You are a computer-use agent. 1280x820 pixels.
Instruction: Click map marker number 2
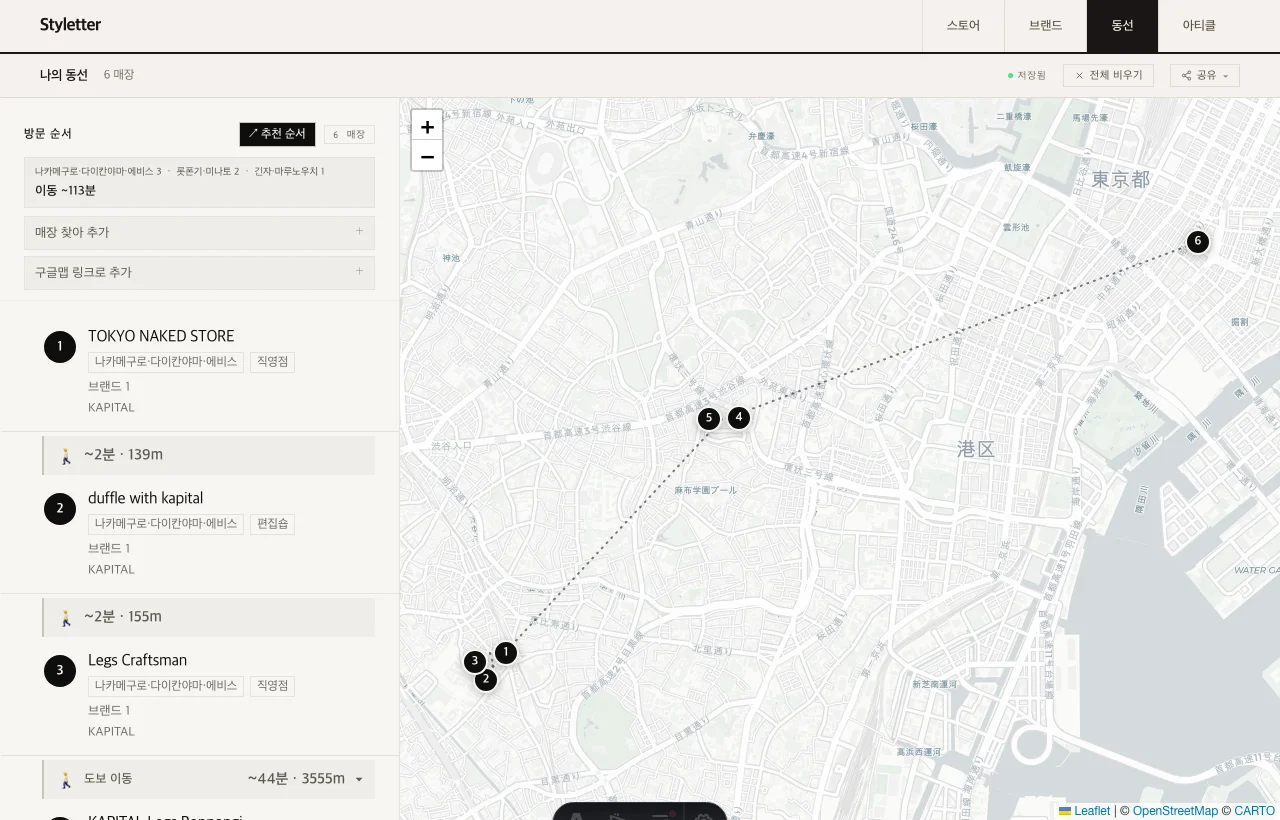tap(486, 680)
